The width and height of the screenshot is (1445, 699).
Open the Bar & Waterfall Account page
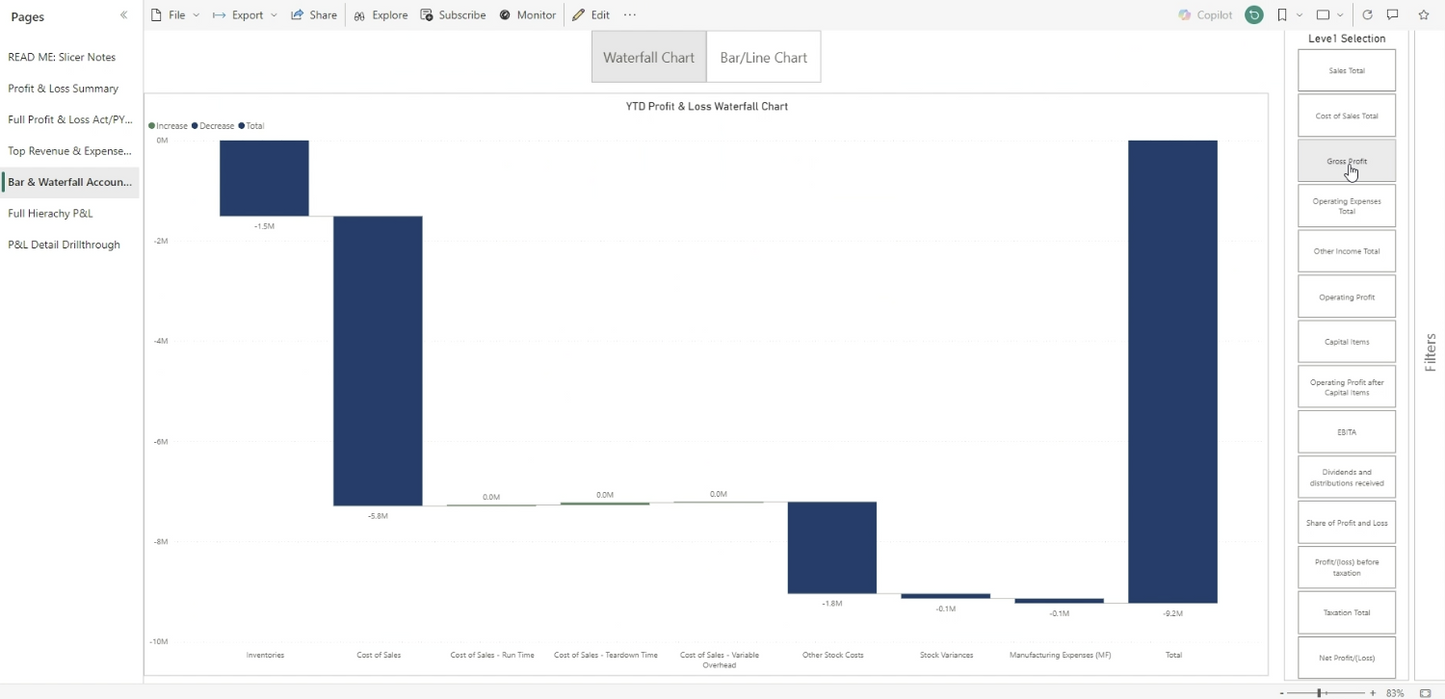click(70, 182)
